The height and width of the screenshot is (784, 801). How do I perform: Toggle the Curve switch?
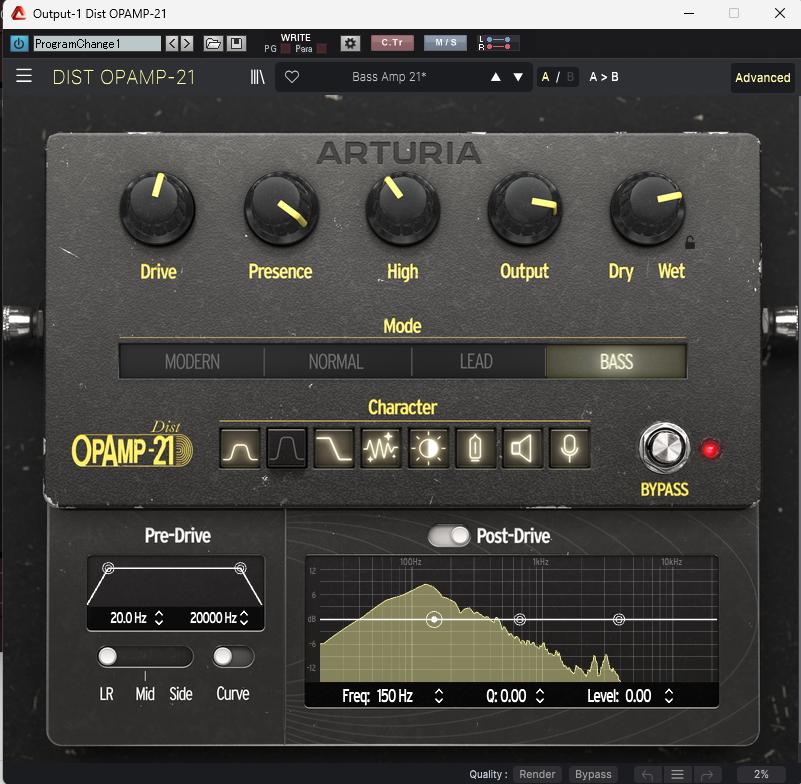[x=233, y=657]
